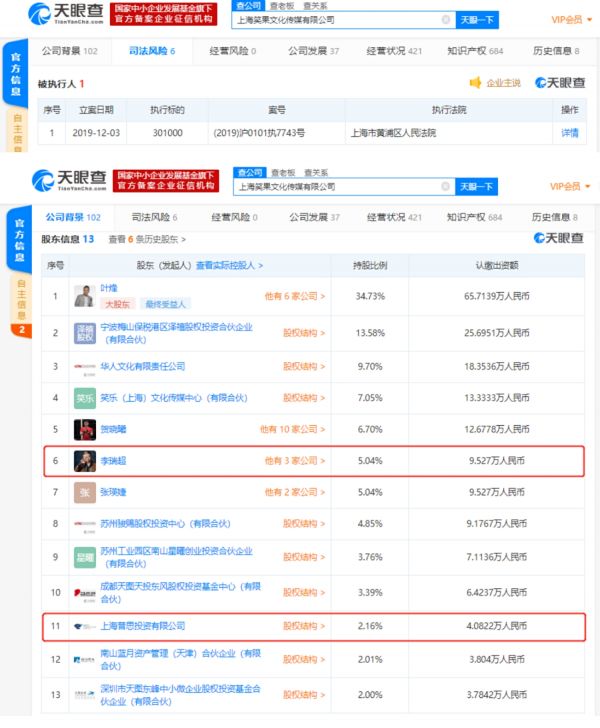The height and width of the screenshot is (728, 600).
Task: Click 查看实际控股人 link in table header
Action: [229, 266]
